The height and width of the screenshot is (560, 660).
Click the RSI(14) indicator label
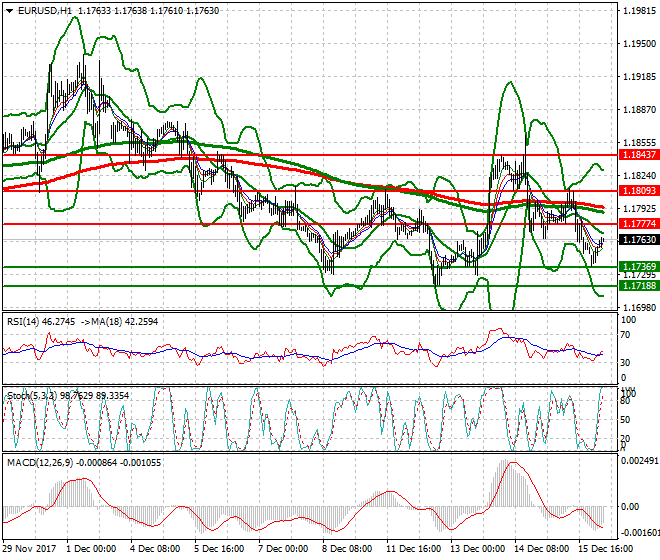coord(26,321)
